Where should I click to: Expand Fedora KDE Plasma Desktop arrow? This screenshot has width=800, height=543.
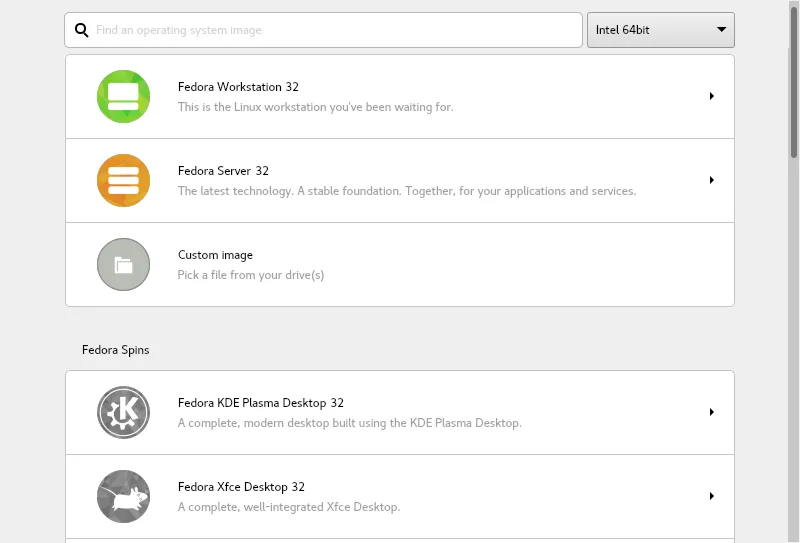[711, 412]
